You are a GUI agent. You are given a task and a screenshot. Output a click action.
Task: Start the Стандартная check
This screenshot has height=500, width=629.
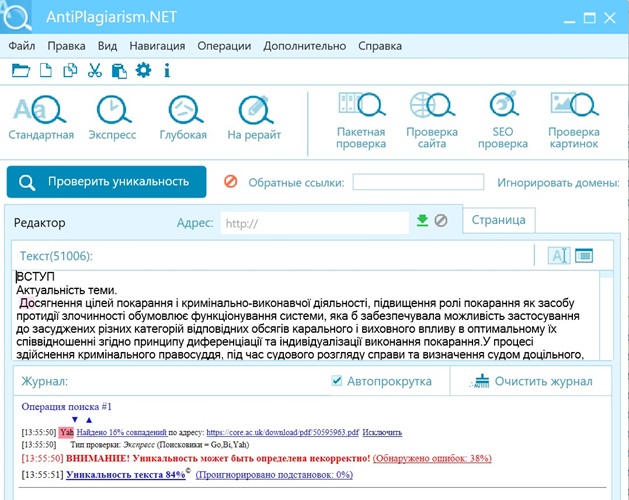41,118
